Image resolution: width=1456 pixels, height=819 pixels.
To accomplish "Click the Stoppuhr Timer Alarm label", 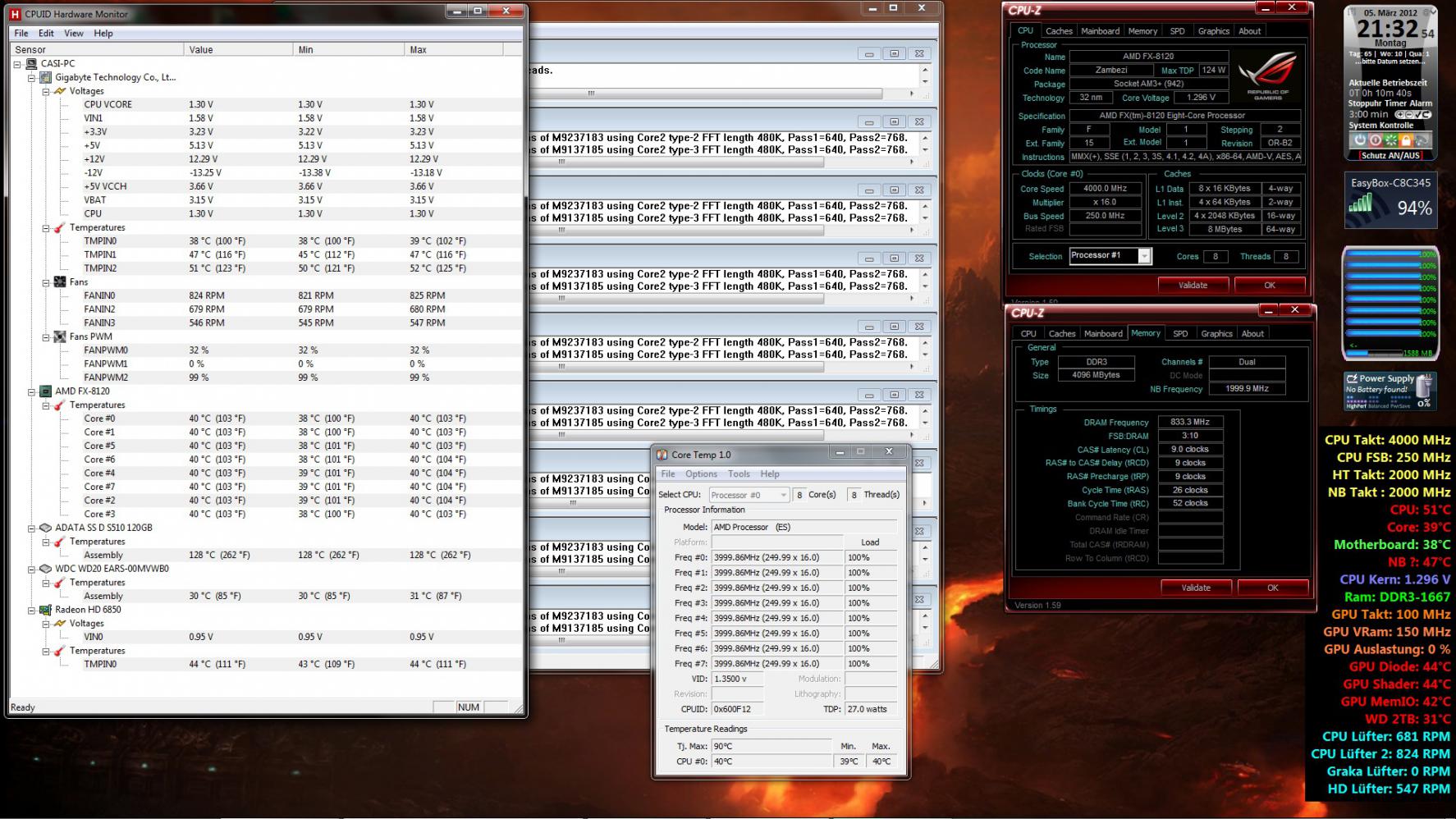I will click(x=1390, y=104).
